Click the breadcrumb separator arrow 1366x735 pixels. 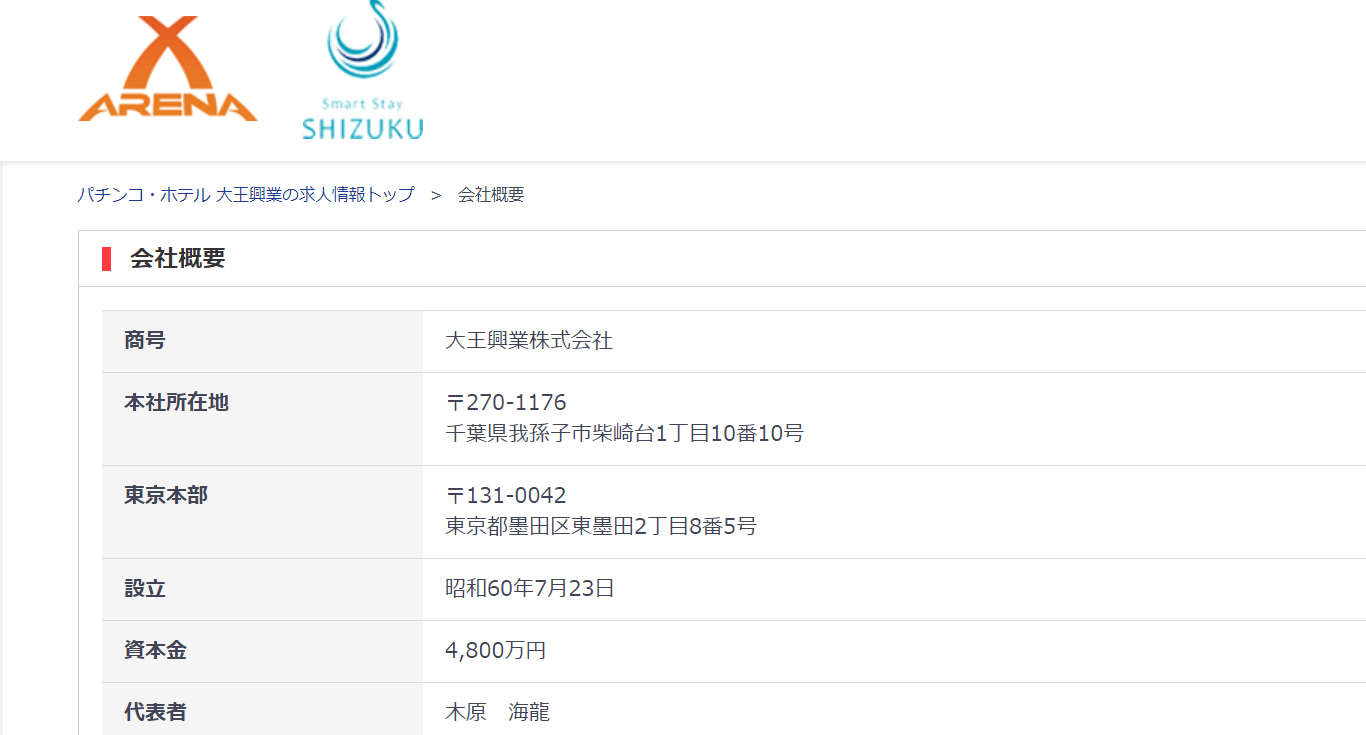point(436,195)
